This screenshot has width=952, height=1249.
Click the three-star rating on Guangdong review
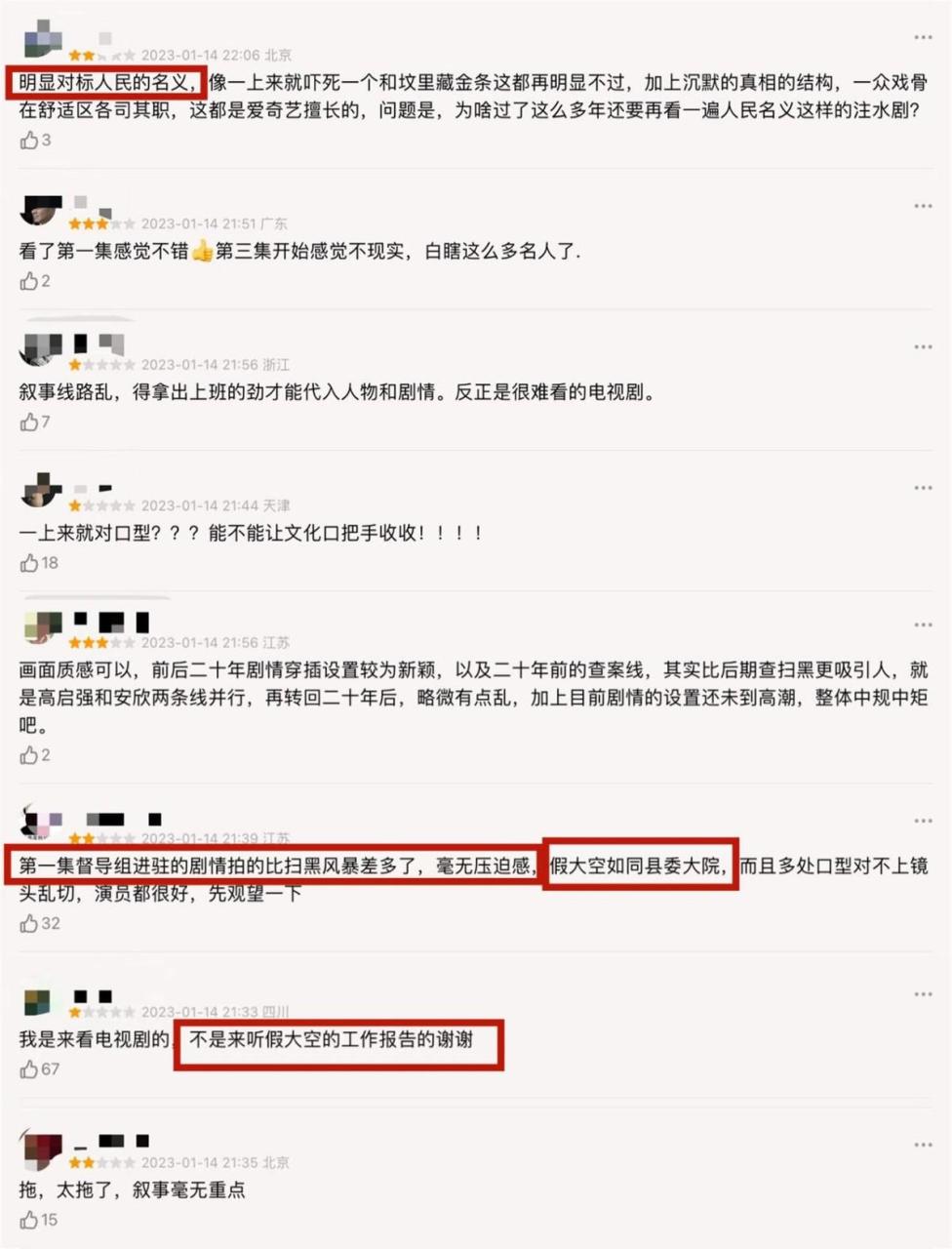click(101, 224)
